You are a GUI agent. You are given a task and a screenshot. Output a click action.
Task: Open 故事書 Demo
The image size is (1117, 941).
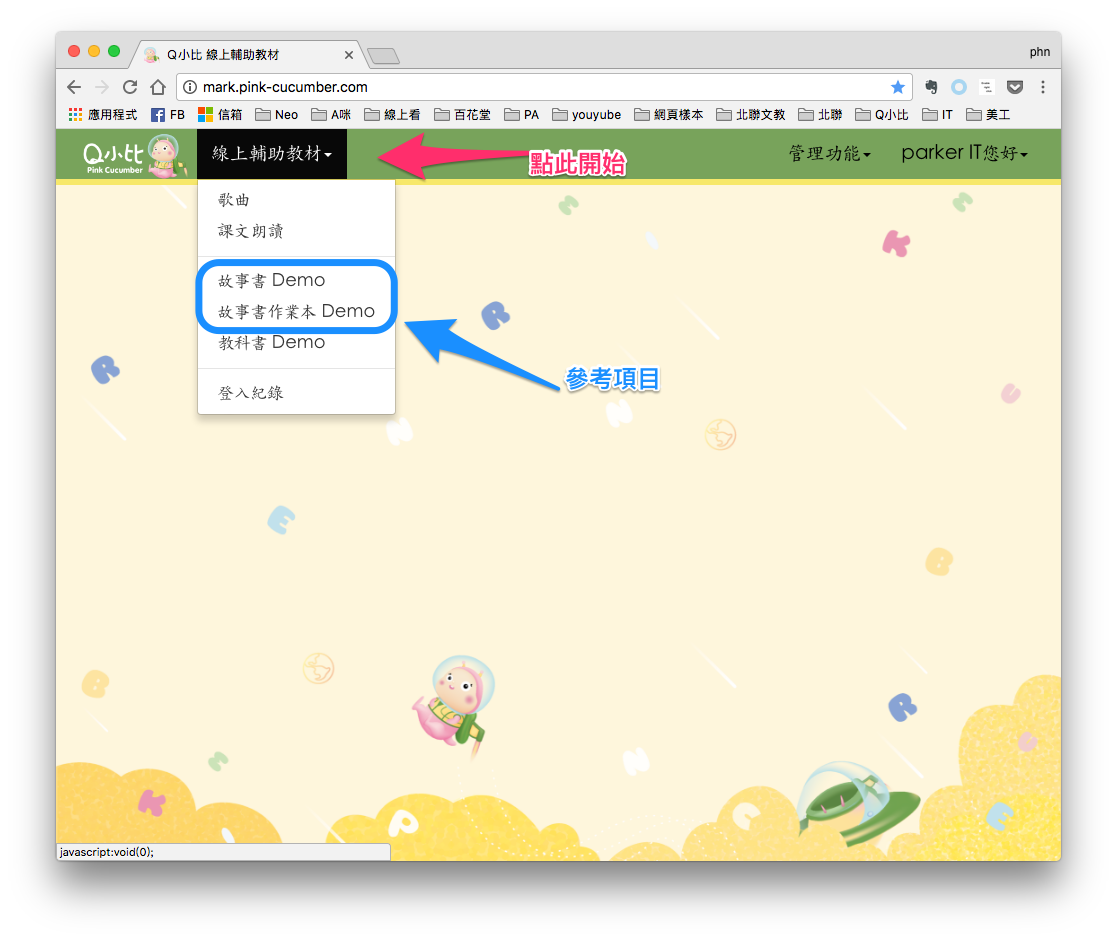(x=272, y=280)
